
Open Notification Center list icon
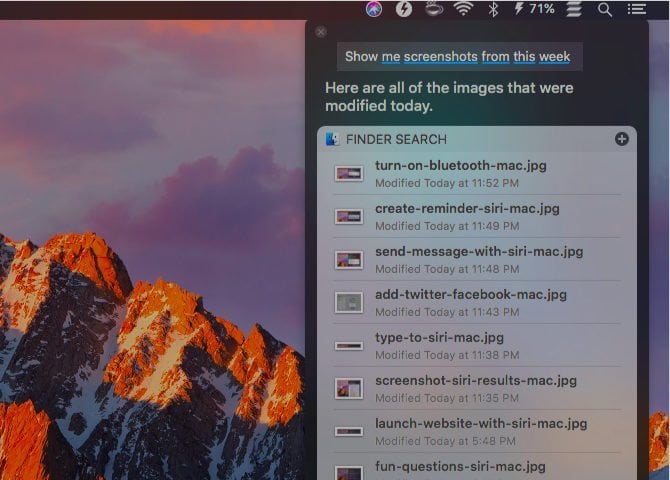[x=636, y=9]
